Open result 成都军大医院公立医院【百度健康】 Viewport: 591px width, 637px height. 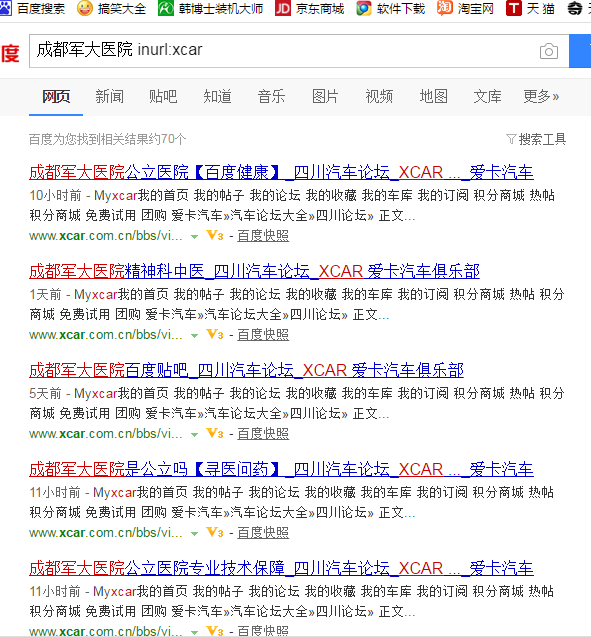pos(281,172)
